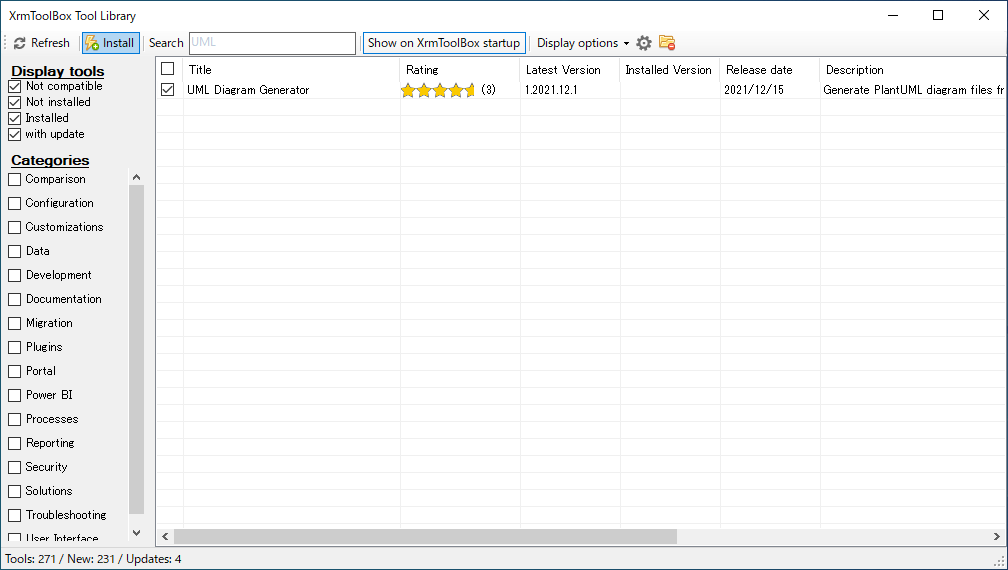
Task: Check the Customizations category
Action: tap(15, 227)
